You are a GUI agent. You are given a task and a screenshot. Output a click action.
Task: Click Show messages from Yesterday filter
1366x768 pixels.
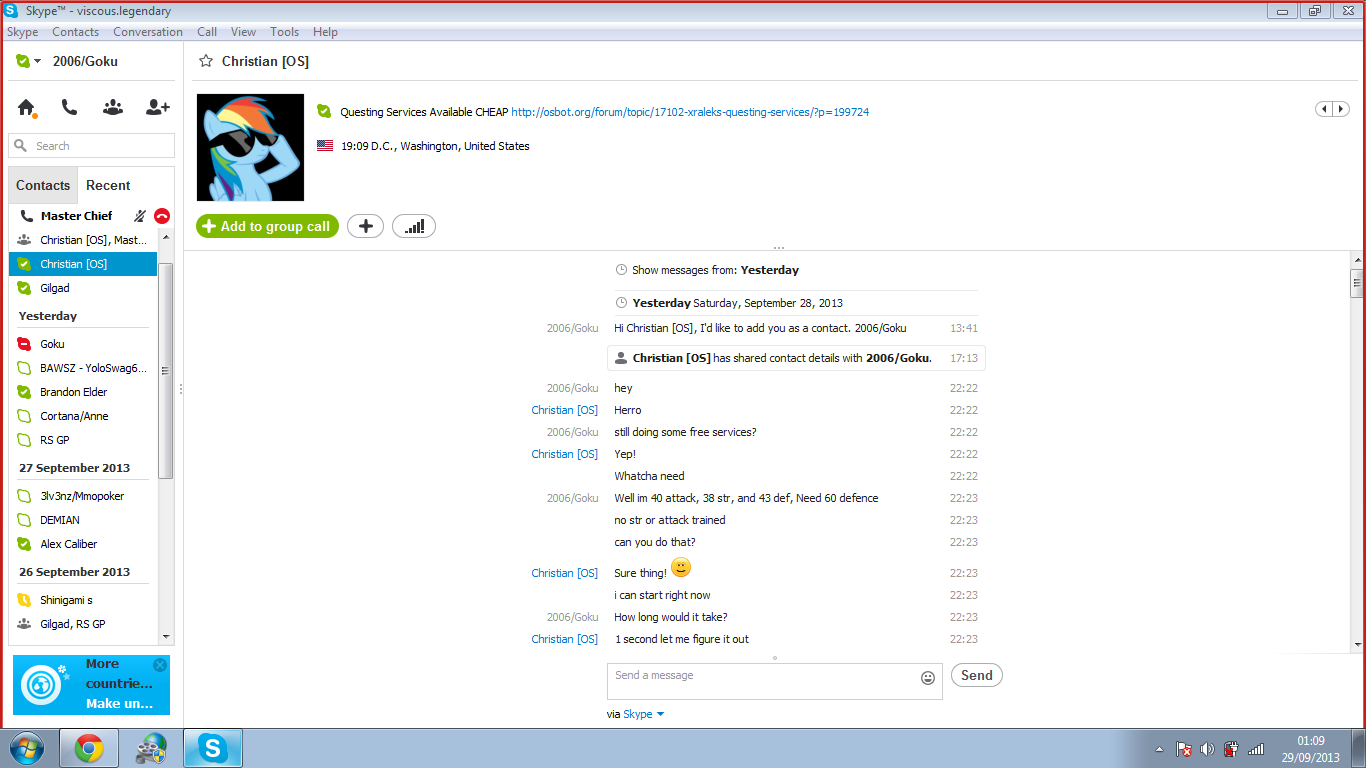pos(708,270)
